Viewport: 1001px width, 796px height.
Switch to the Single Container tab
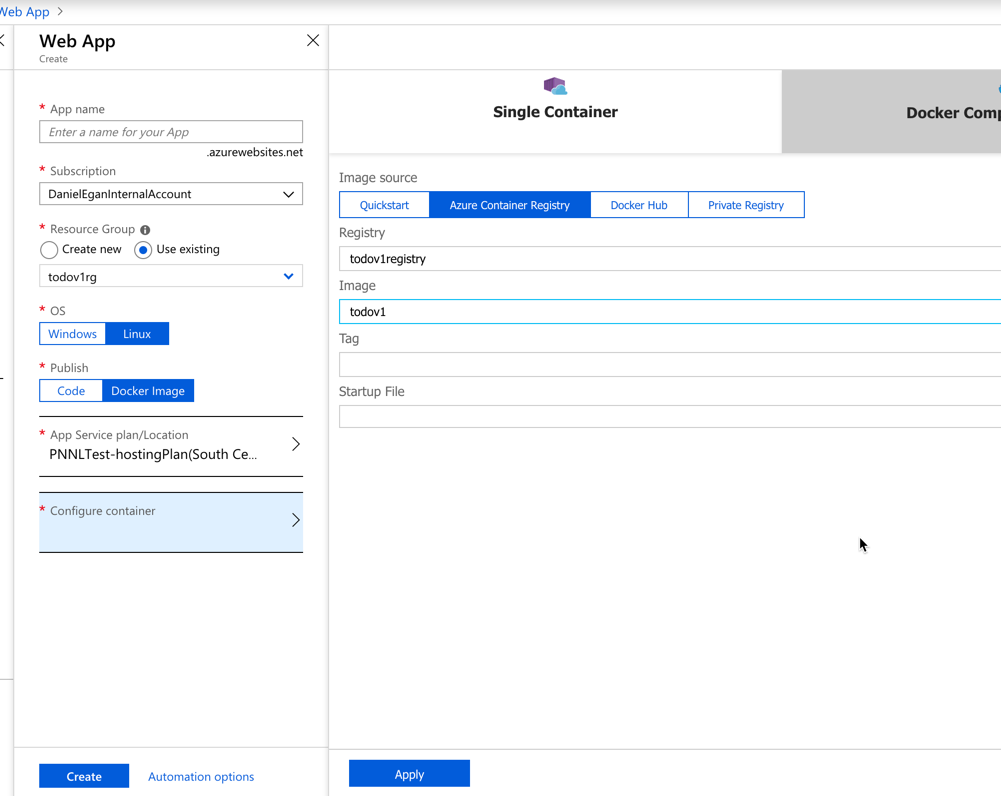click(x=555, y=112)
